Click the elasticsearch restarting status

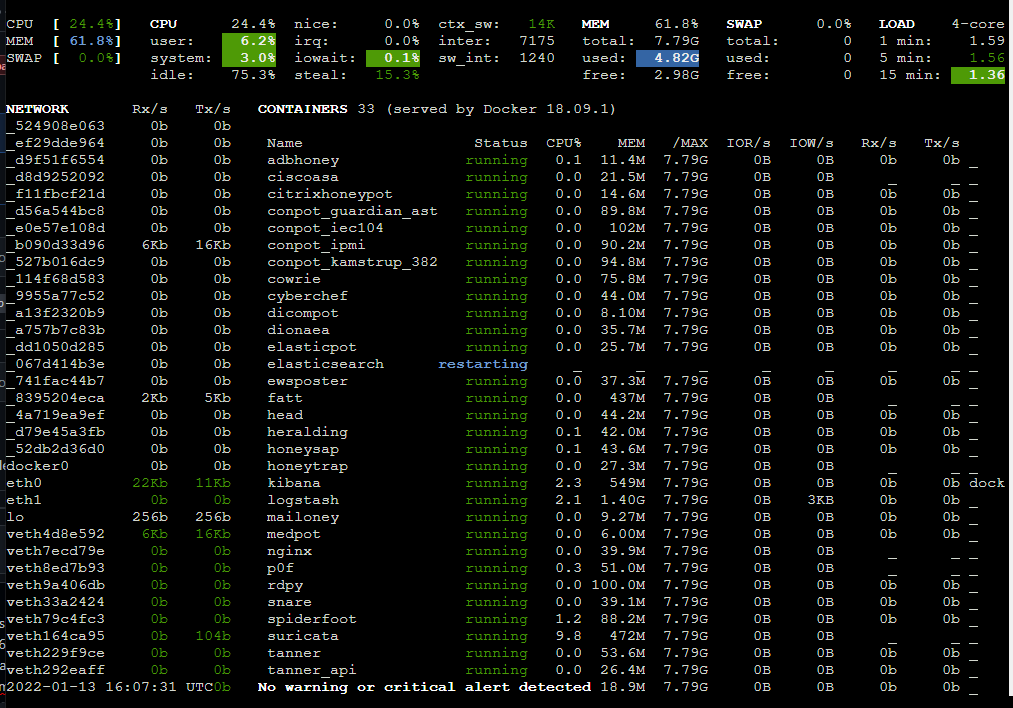pos(483,364)
